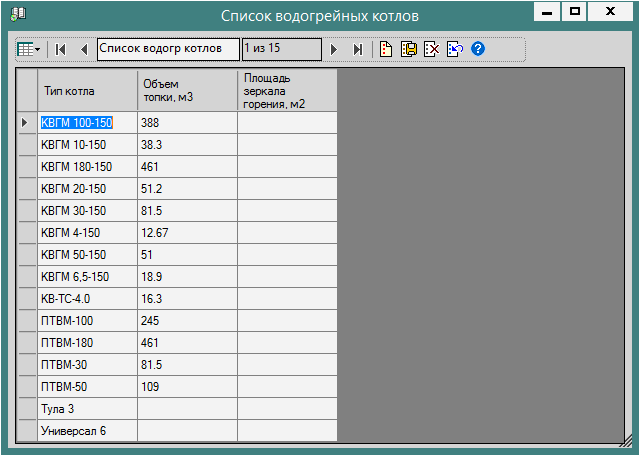Click the volume cell showing 12.67
This screenshot has height=456, width=640.
(187, 233)
